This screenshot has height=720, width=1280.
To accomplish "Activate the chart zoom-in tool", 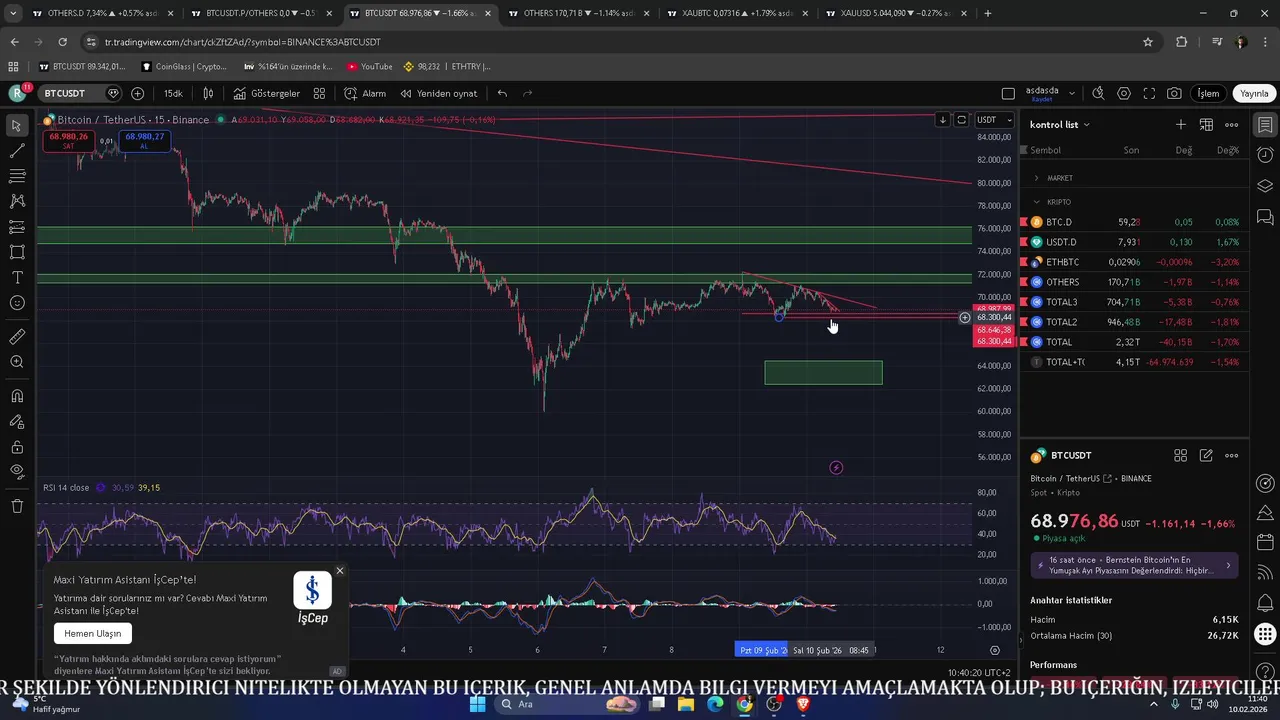I will pos(17,362).
